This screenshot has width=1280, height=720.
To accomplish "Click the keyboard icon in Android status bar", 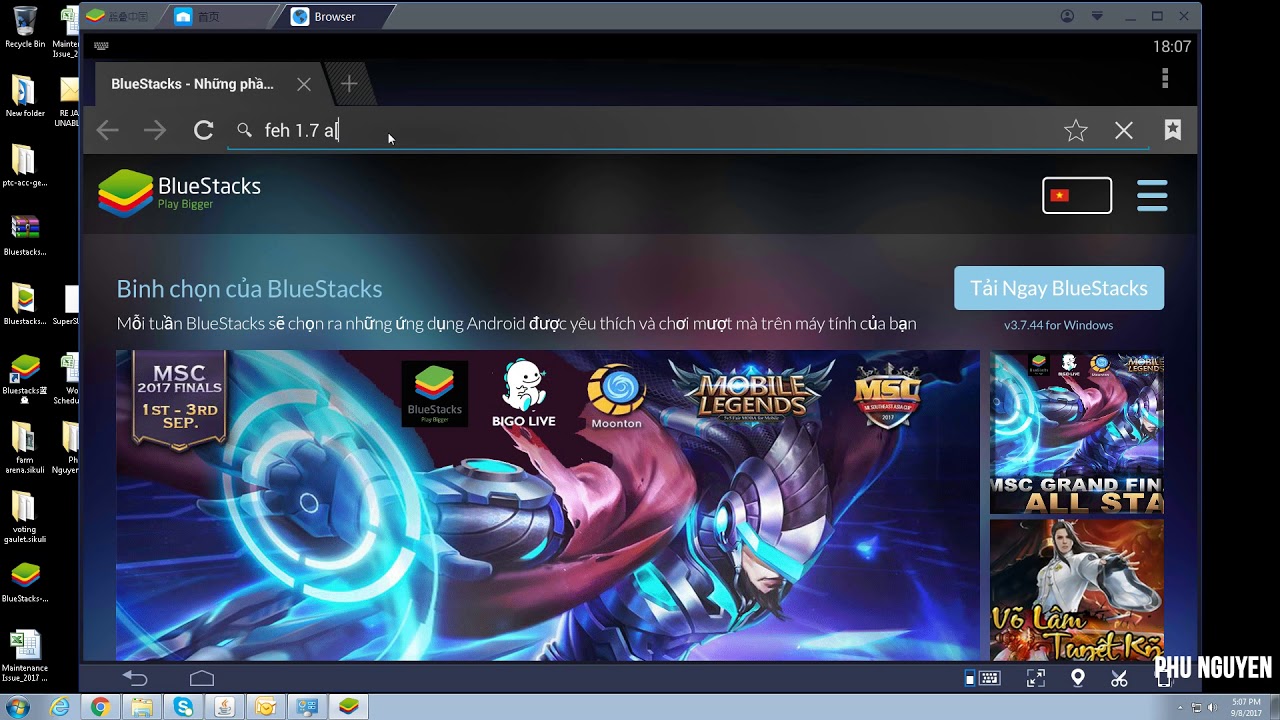I will (x=101, y=46).
